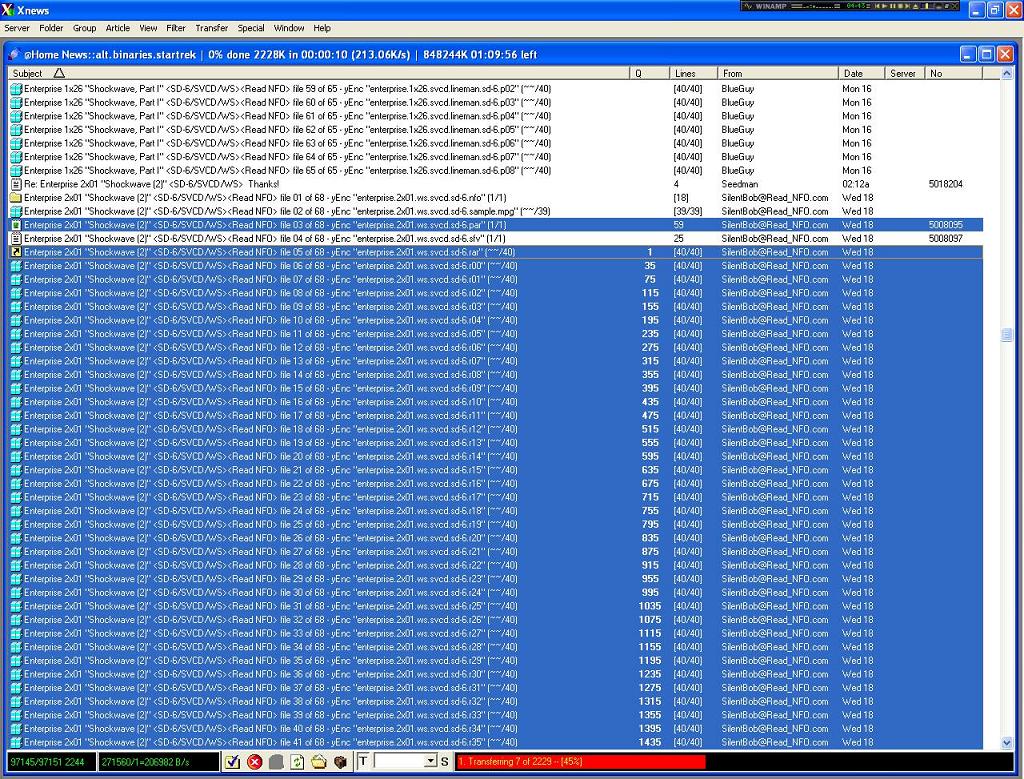
Task: Click the article icon for file 59 of 65
Action: tap(16, 89)
